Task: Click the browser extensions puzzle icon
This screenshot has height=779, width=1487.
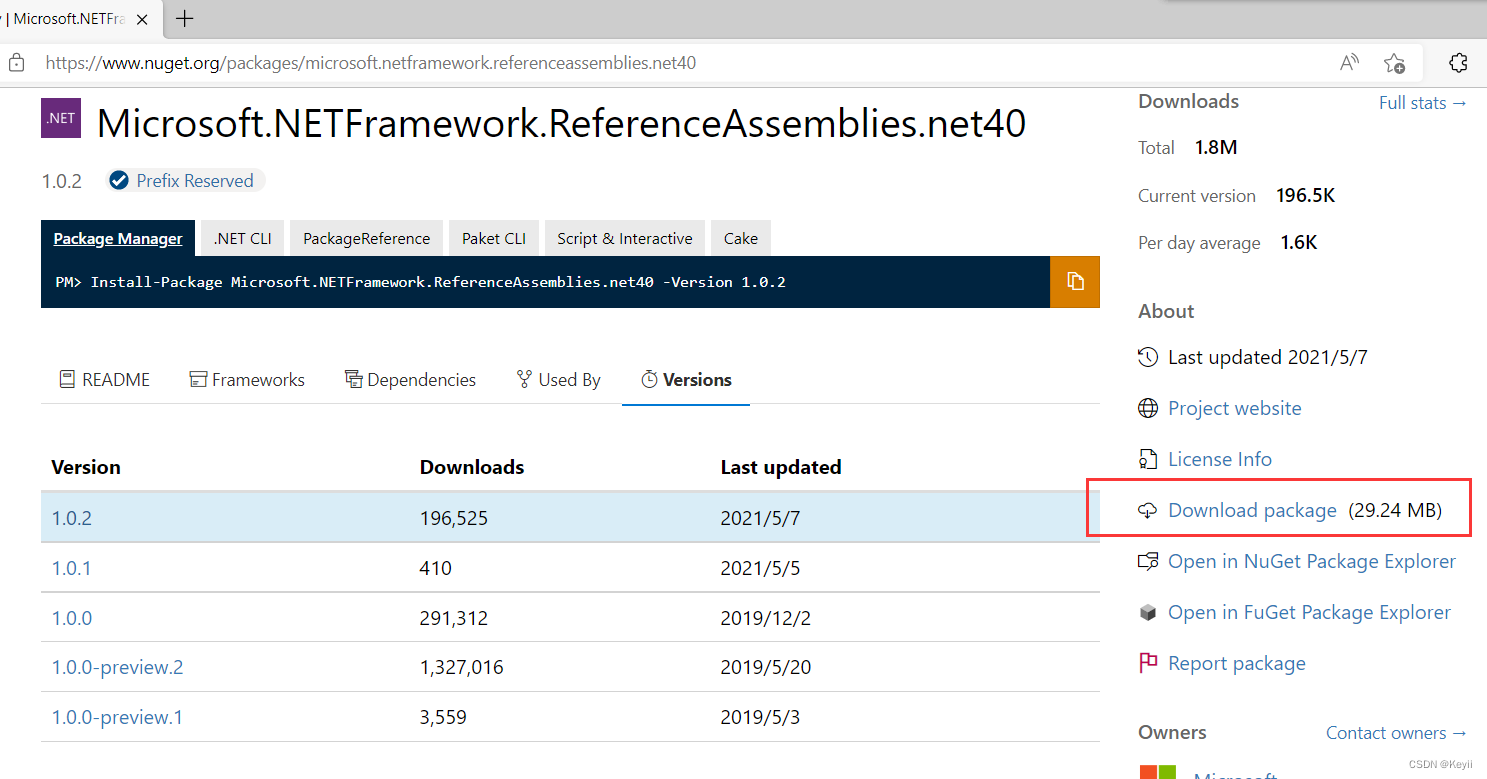Action: pyautogui.click(x=1458, y=63)
